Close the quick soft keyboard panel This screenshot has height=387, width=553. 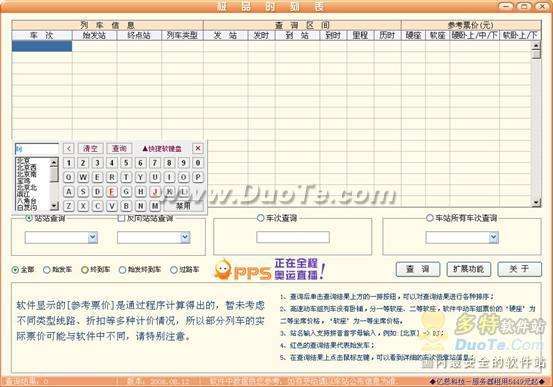(x=198, y=149)
